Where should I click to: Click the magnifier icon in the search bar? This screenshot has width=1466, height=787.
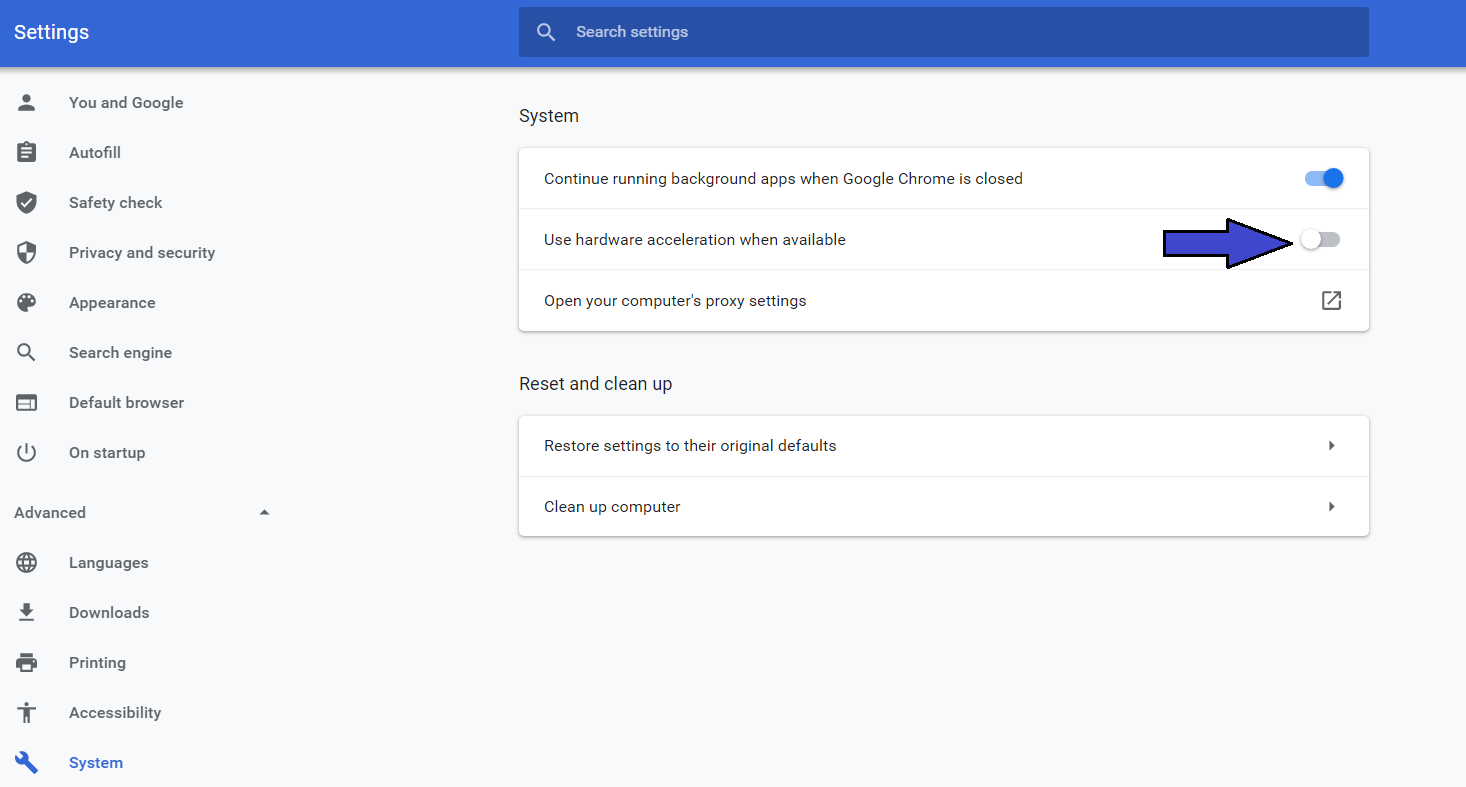pos(546,32)
